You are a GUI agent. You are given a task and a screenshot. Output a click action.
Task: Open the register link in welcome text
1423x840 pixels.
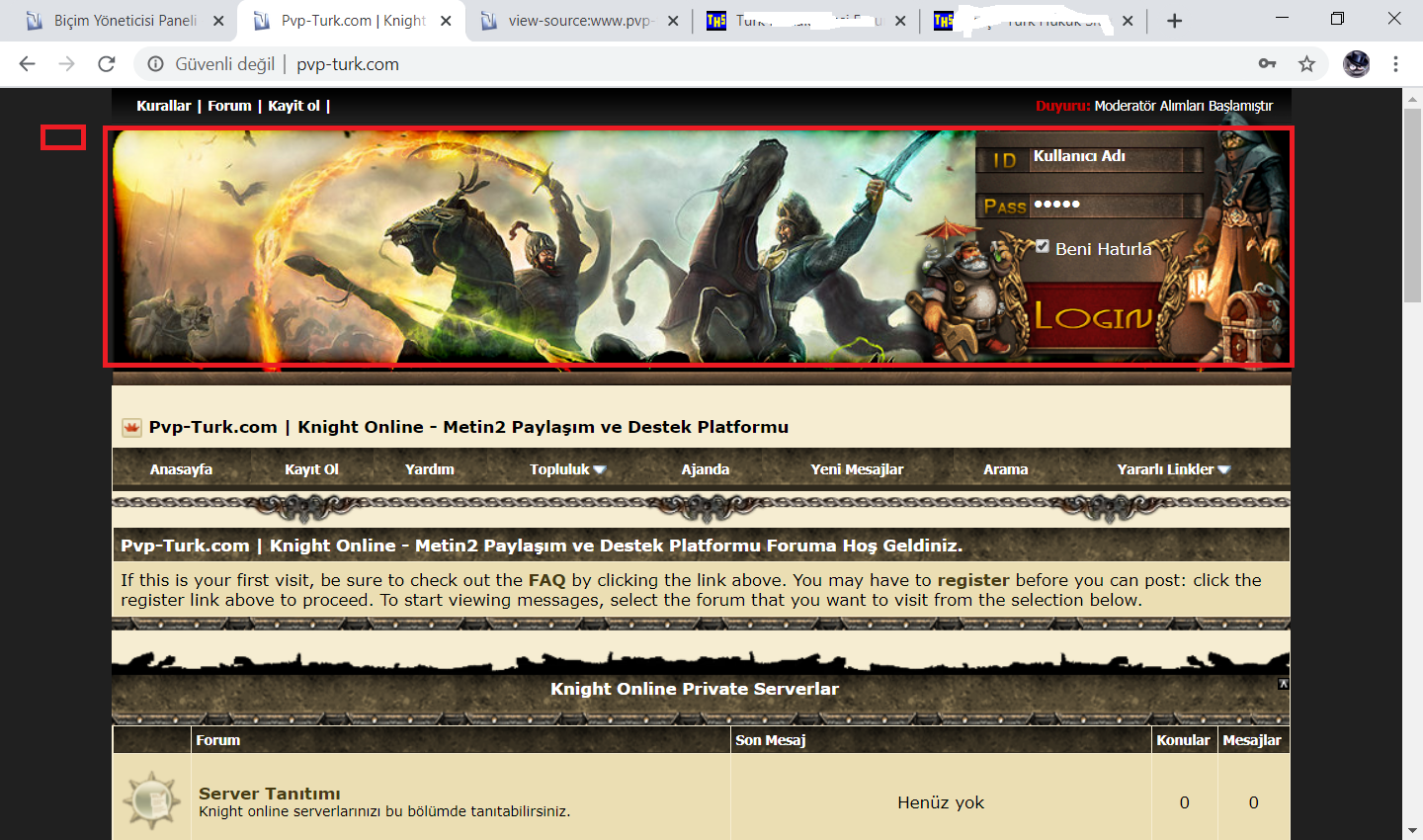(x=973, y=580)
